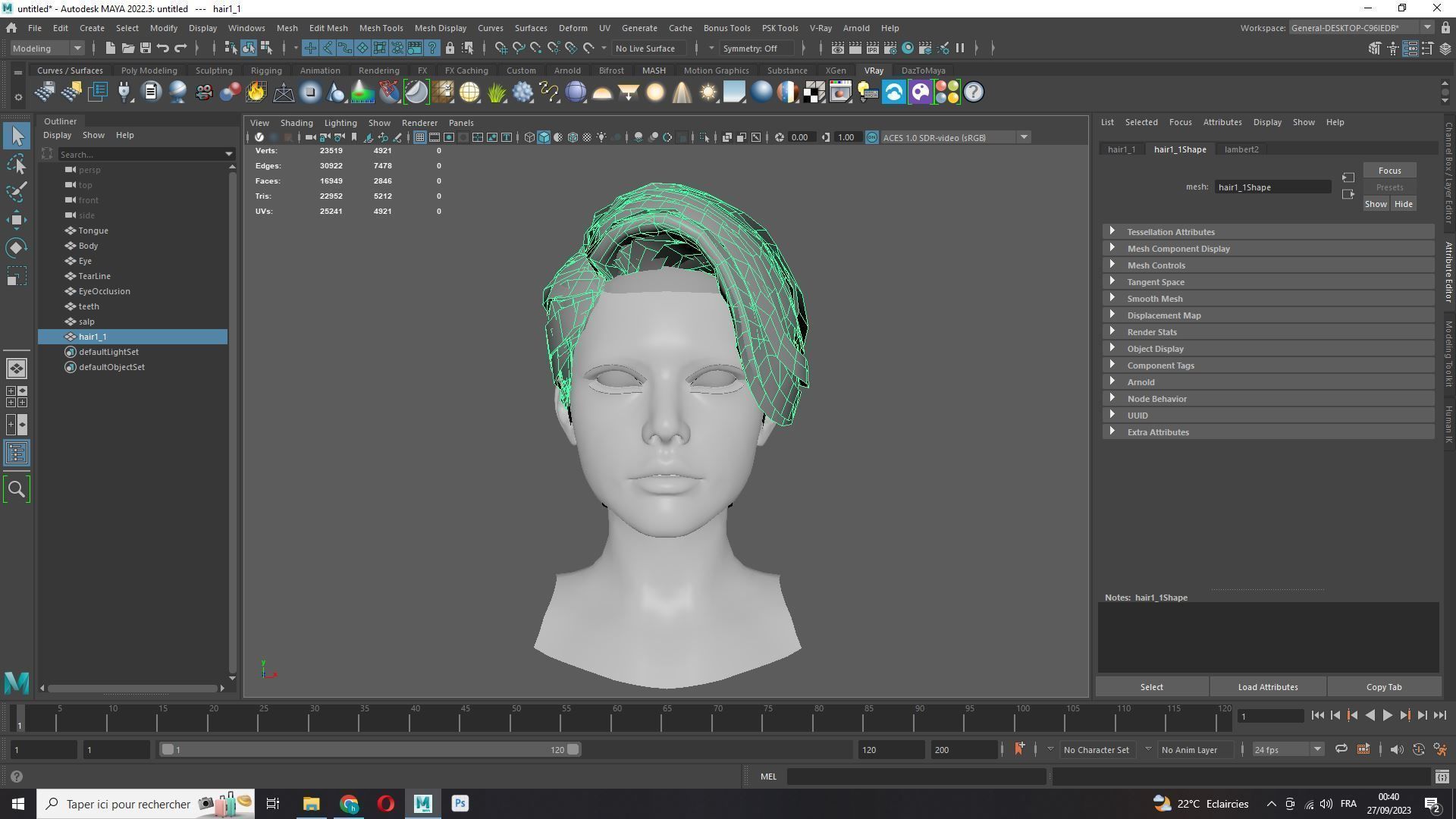1456x819 pixels.
Task: Click the Play forwards button
Action: (x=1387, y=715)
